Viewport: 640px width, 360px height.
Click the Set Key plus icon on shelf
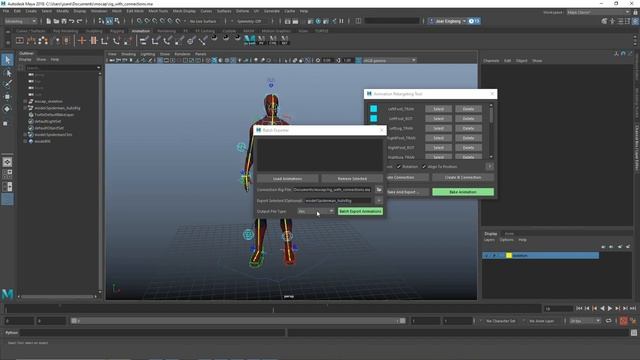click(x=82, y=40)
